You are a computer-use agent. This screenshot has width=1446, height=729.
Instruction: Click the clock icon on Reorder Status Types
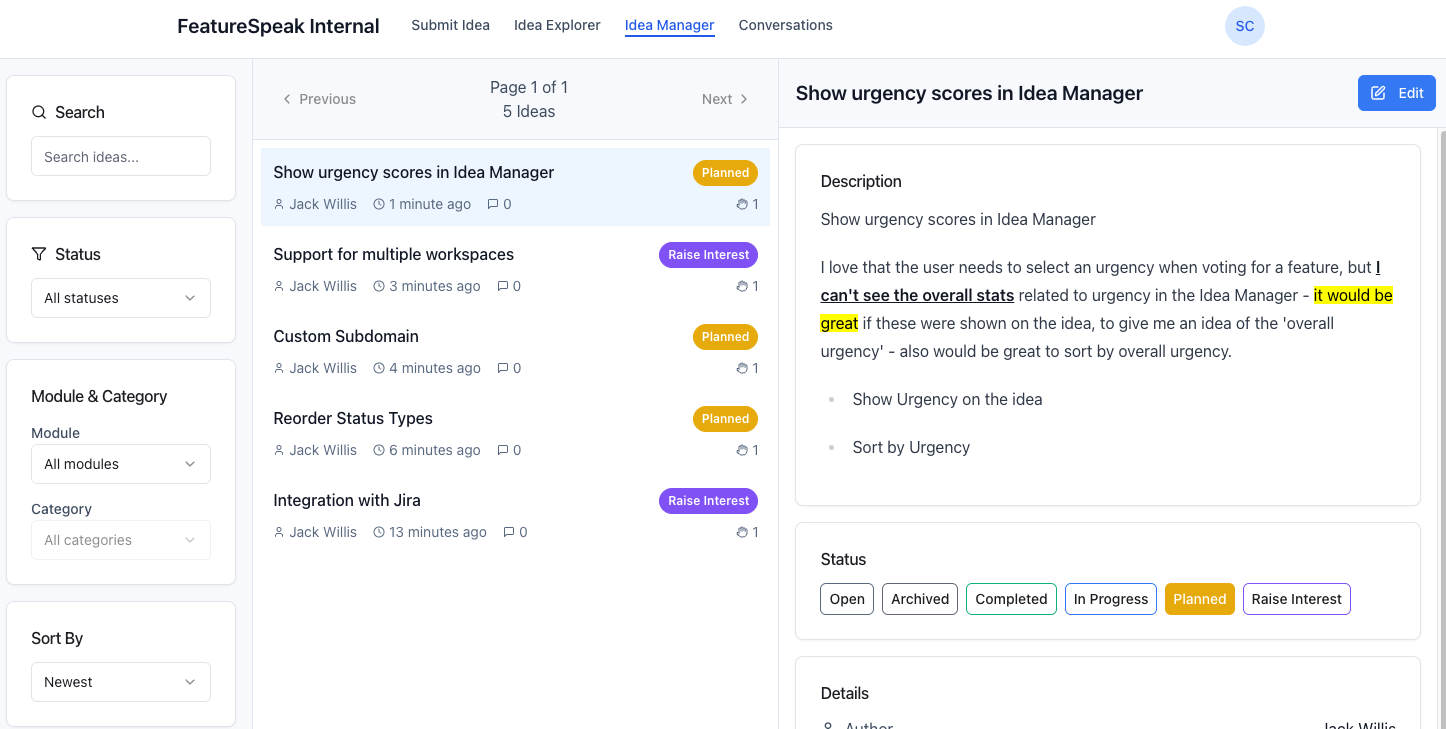(x=379, y=450)
